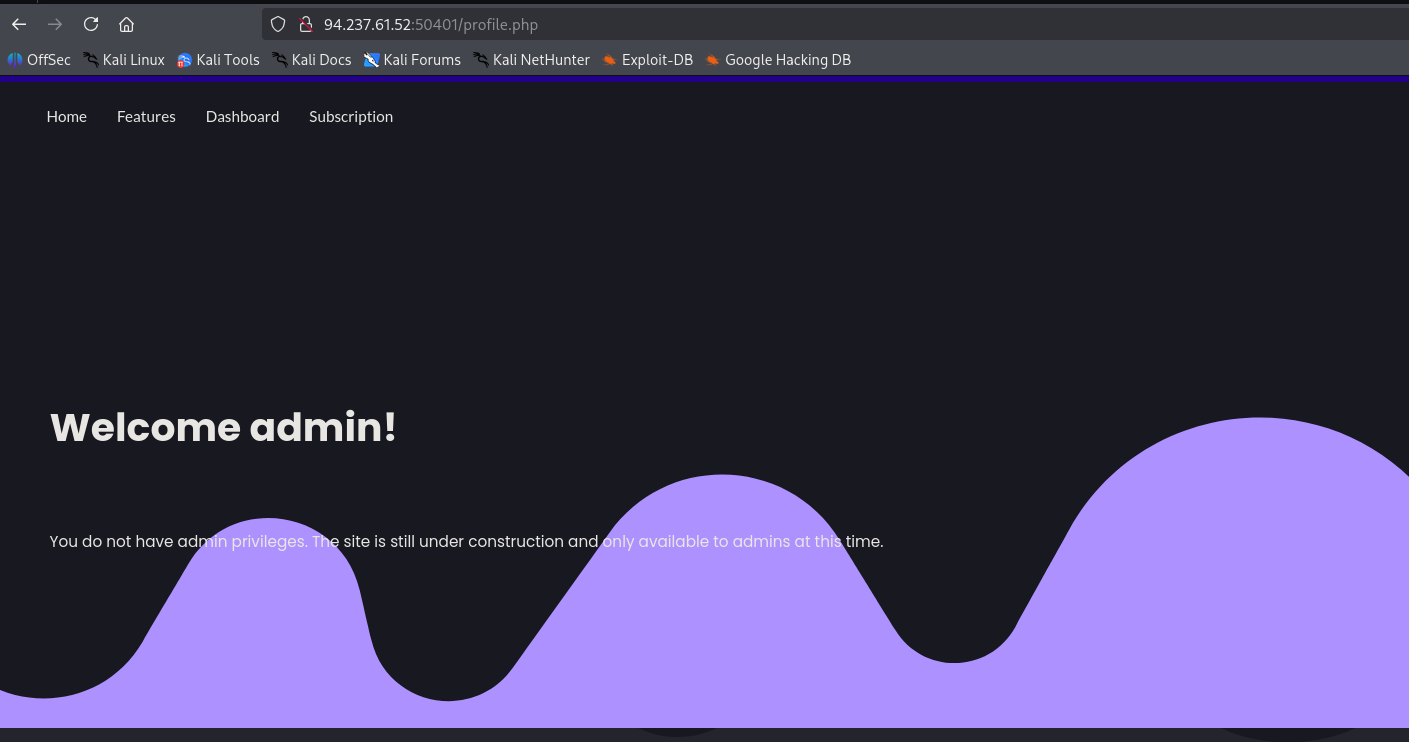Open the shield tracking protection icon
1409x742 pixels.
(x=279, y=24)
